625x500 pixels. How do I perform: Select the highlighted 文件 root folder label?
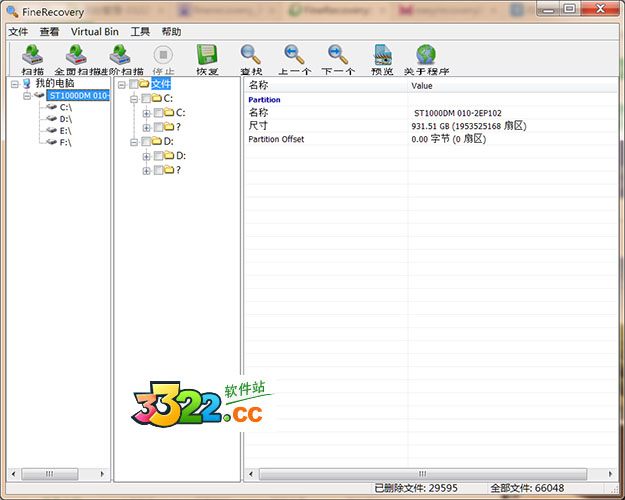tap(161, 84)
